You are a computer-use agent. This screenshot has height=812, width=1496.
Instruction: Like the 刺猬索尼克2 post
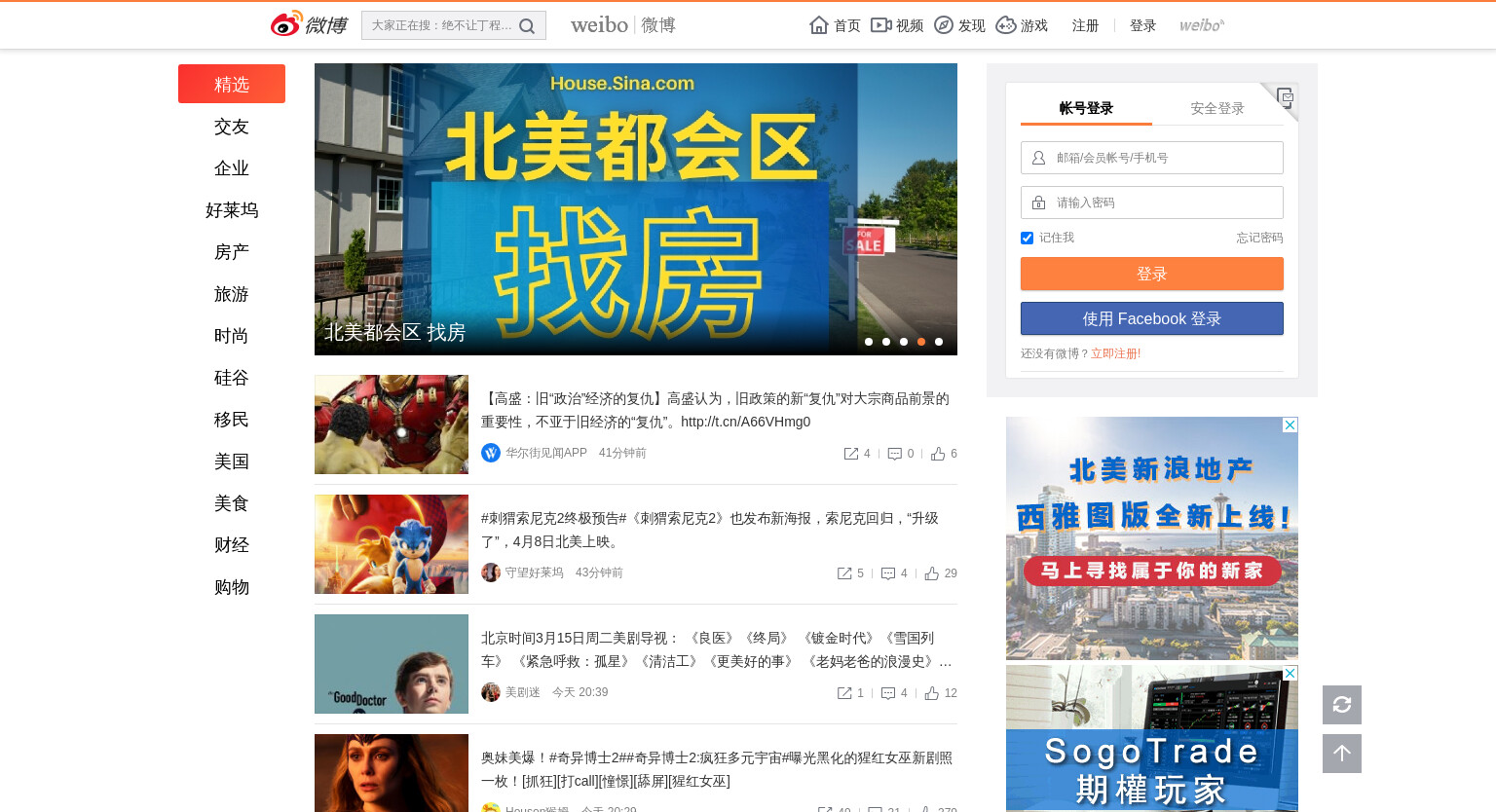coord(932,573)
